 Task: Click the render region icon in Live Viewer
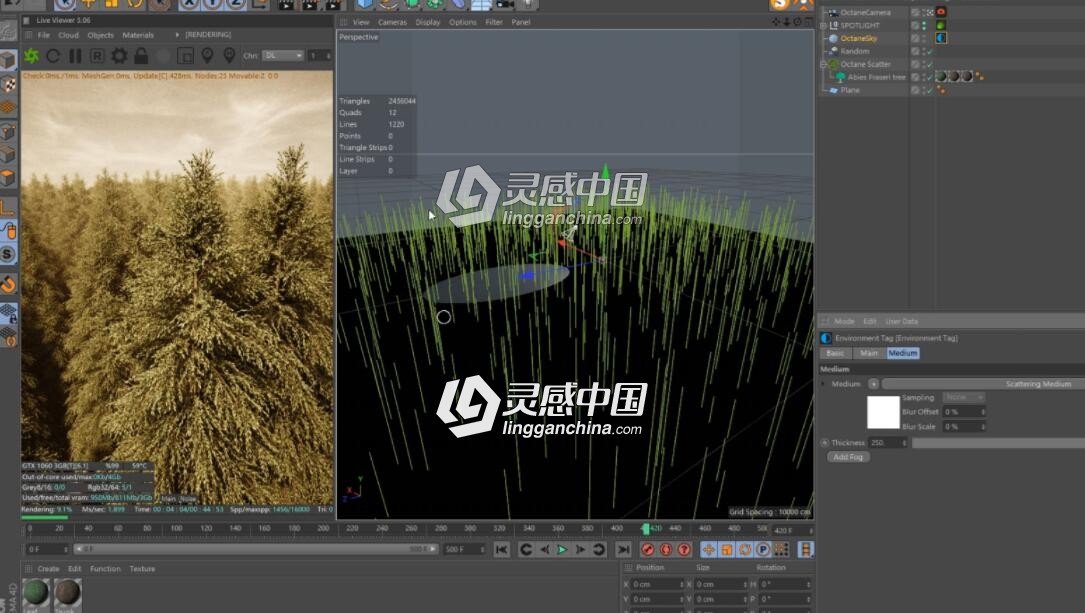click(185, 56)
